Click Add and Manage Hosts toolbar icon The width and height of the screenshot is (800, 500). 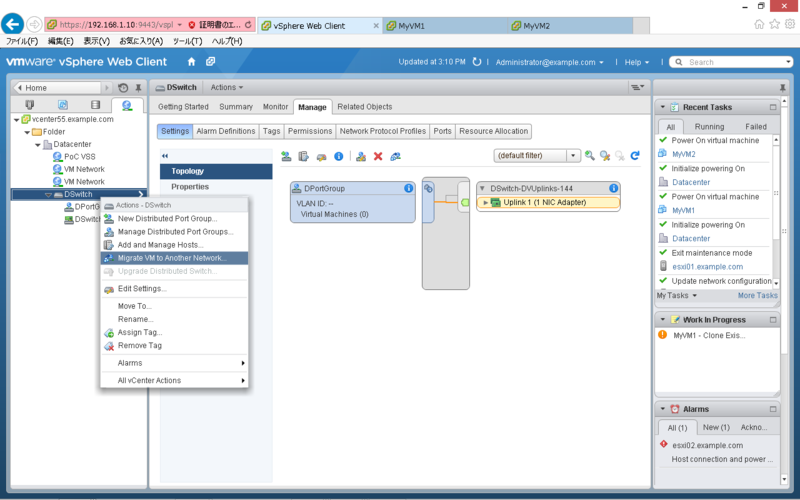tap(304, 156)
